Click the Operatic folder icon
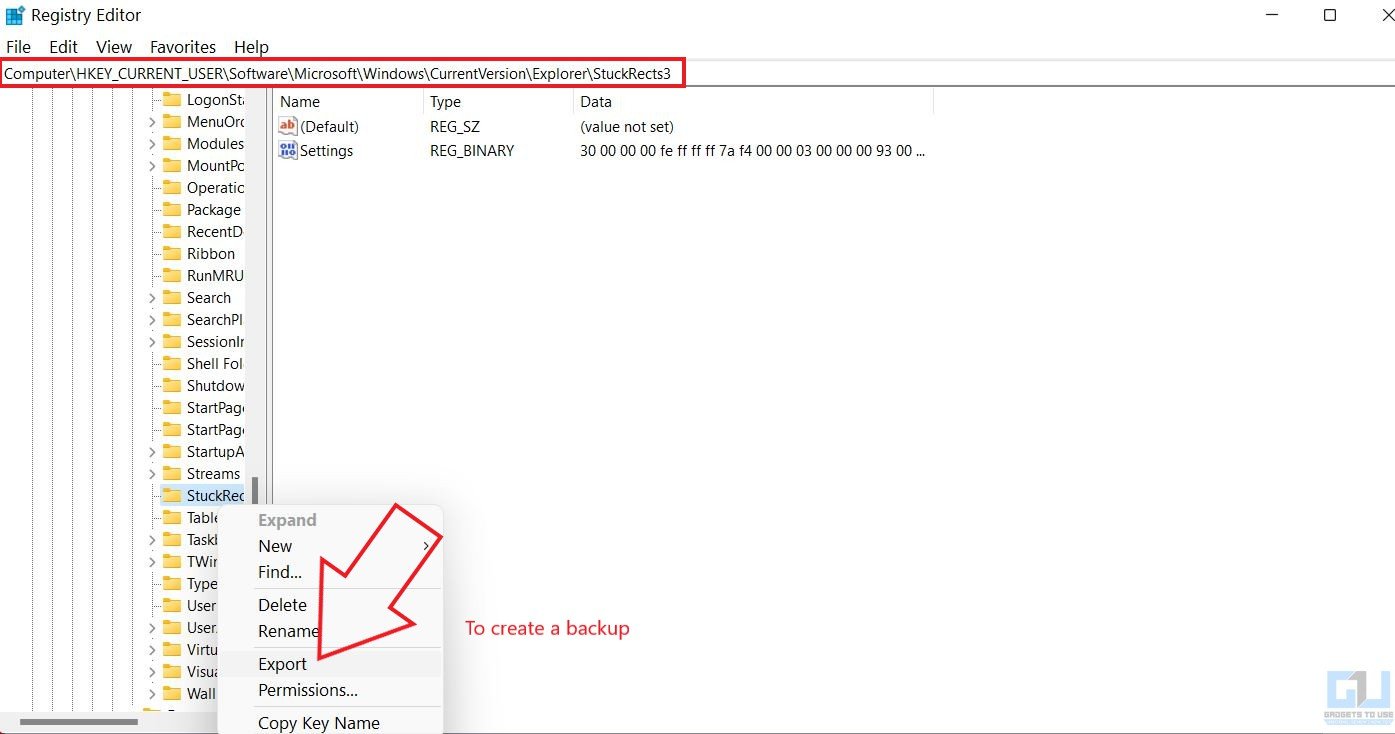Screen dimensions: 1395x734 172,188
